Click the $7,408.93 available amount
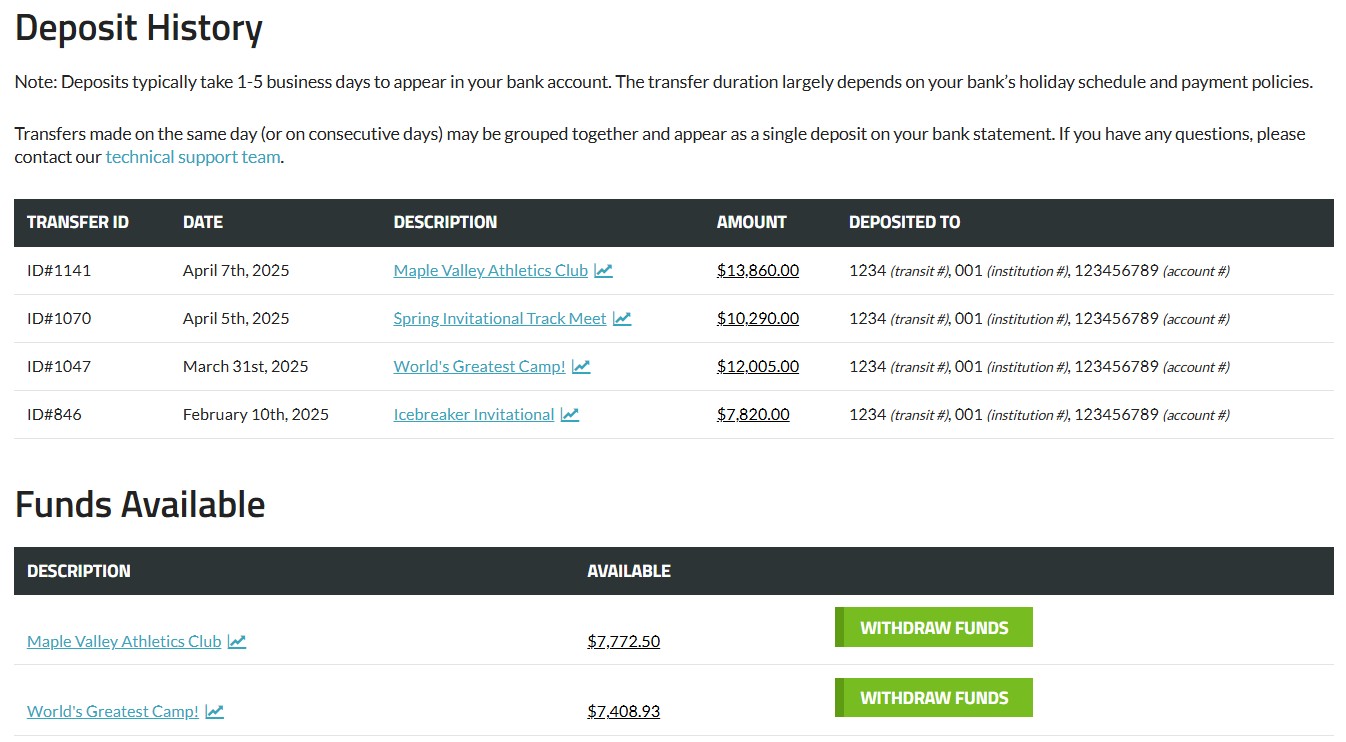 (x=623, y=712)
